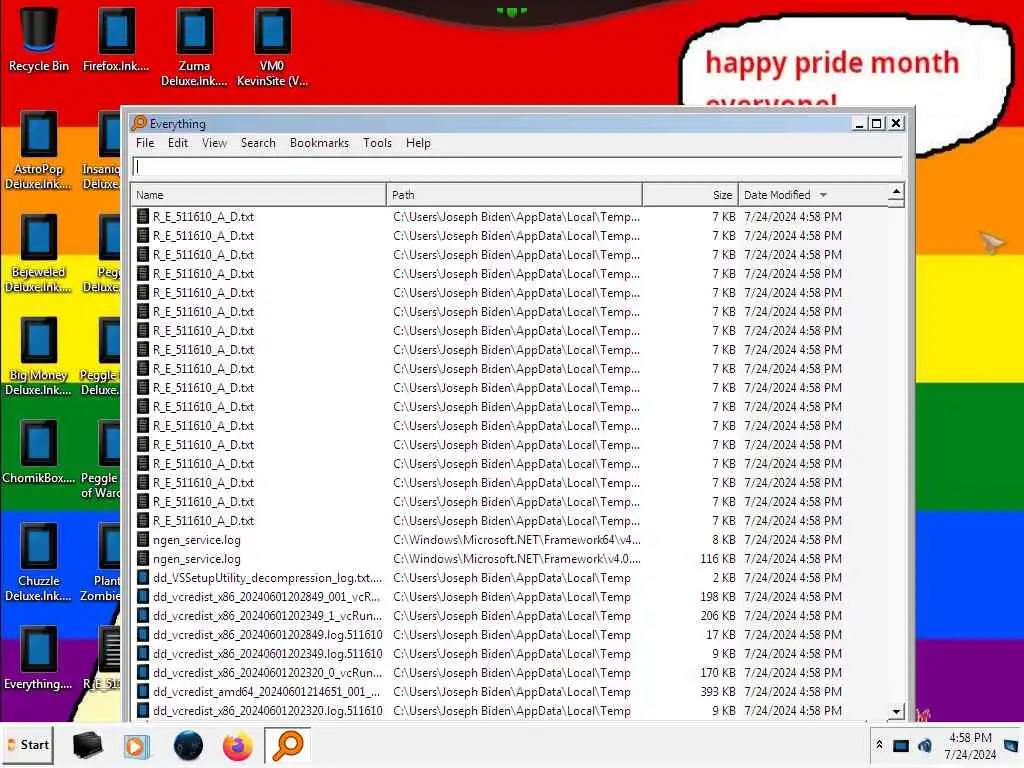Select the Bejeweled Deluxe.lnk desktop icon
The height and width of the screenshot is (768, 1024).
tap(39, 253)
